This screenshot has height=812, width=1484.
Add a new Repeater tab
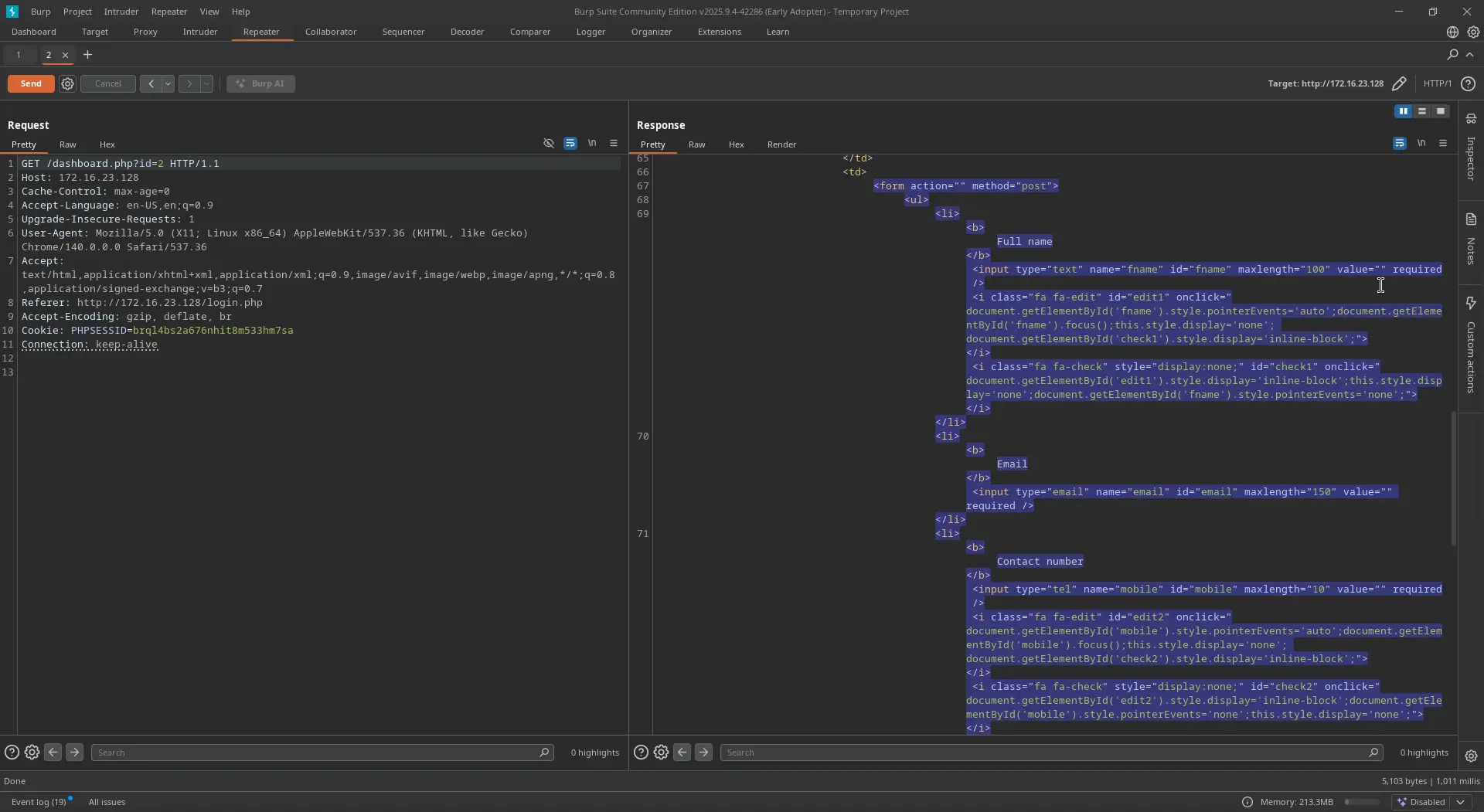click(87, 55)
